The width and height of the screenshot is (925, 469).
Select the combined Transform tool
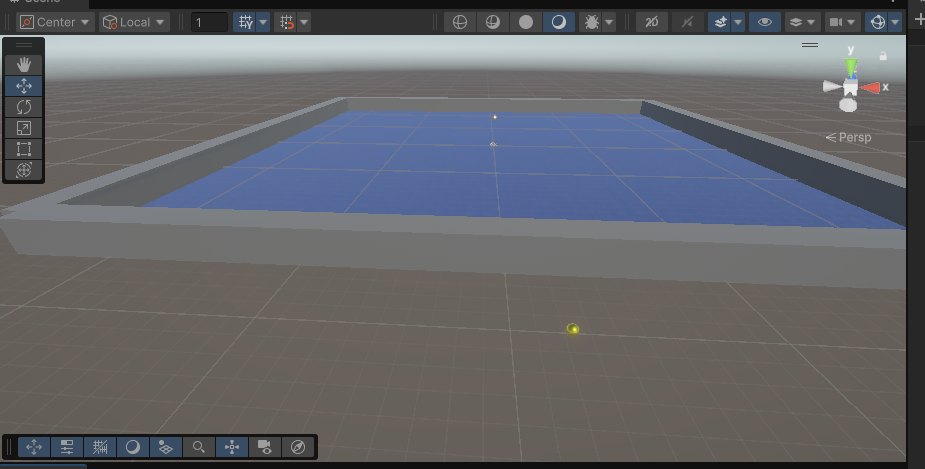[24, 170]
